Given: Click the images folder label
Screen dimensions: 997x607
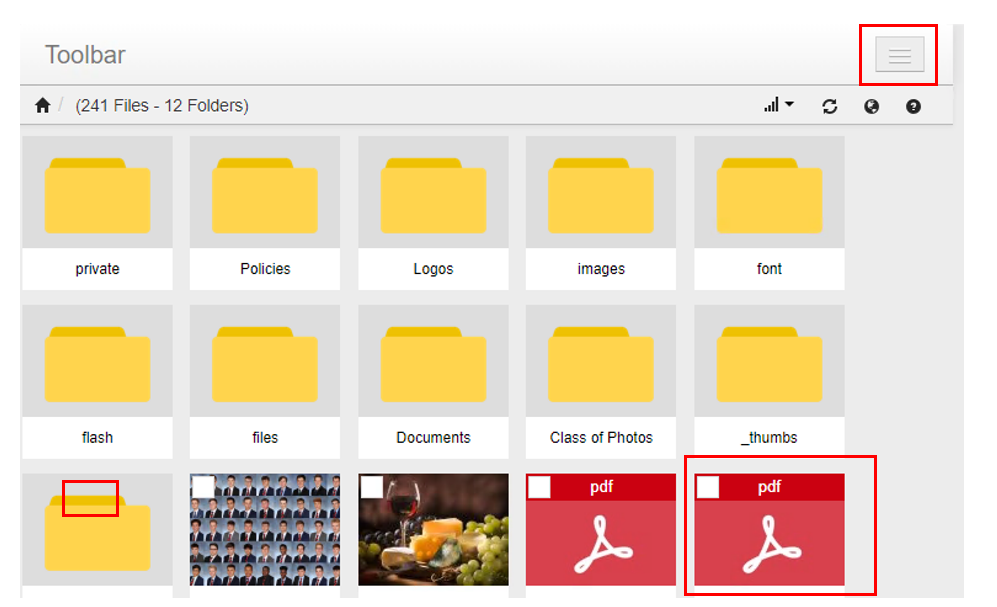Looking at the screenshot, I should click(601, 269).
